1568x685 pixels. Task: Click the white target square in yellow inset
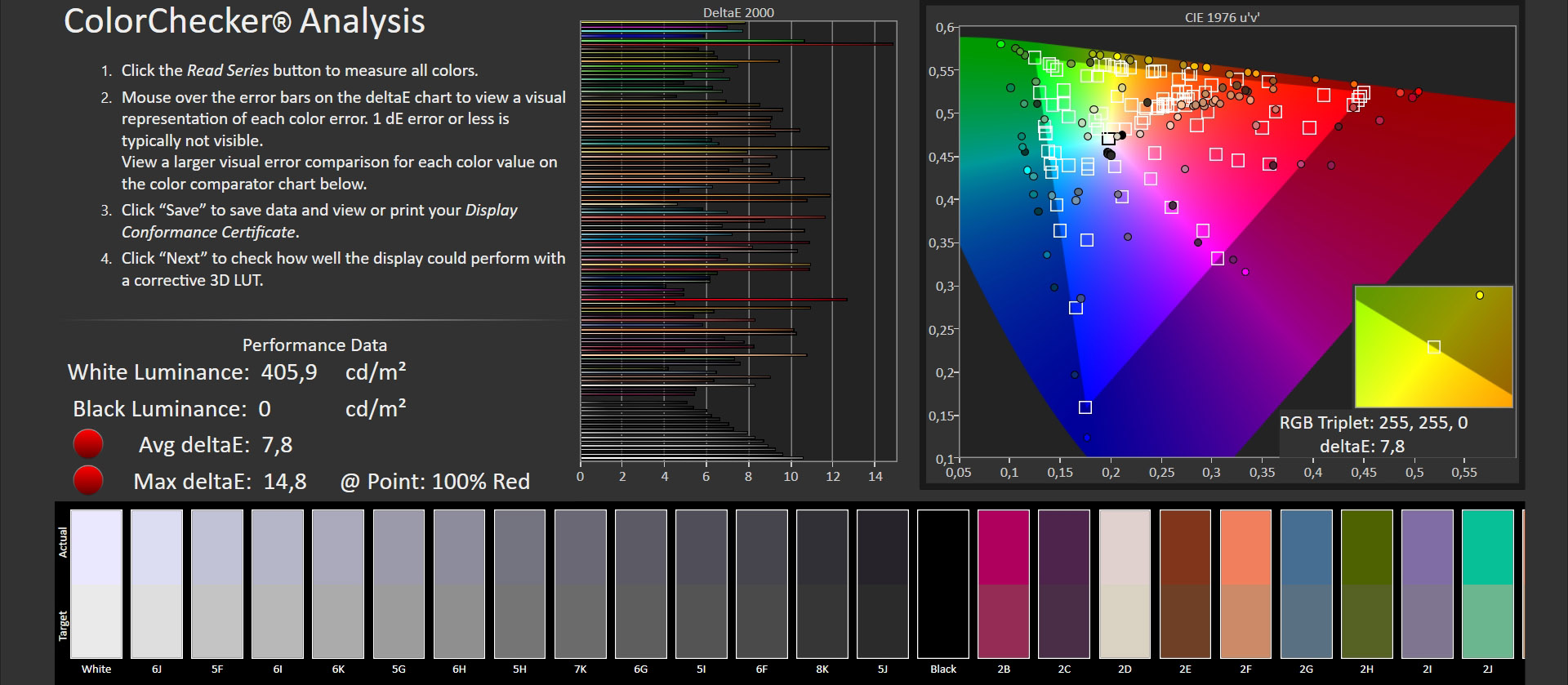[x=1433, y=347]
